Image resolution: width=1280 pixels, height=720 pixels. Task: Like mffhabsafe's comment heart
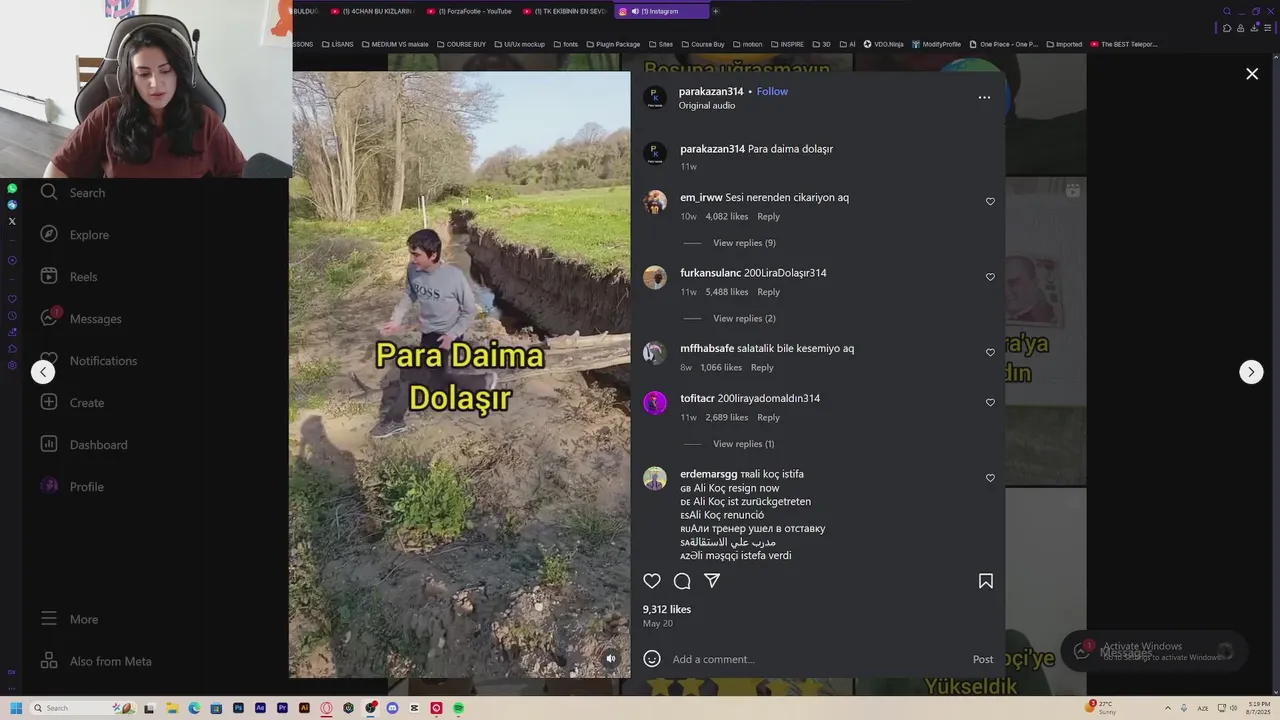pyautogui.click(x=991, y=352)
